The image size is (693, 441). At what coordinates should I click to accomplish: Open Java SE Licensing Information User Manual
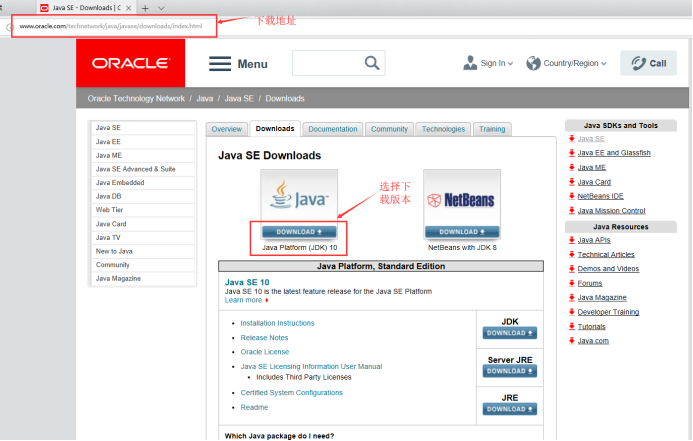(x=311, y=367)
